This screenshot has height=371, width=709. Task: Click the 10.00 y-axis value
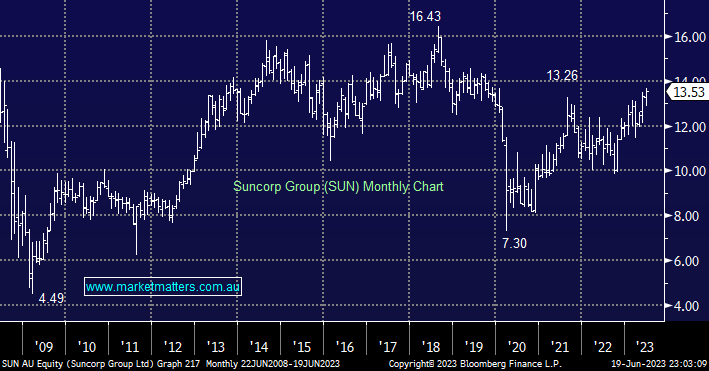690,171
